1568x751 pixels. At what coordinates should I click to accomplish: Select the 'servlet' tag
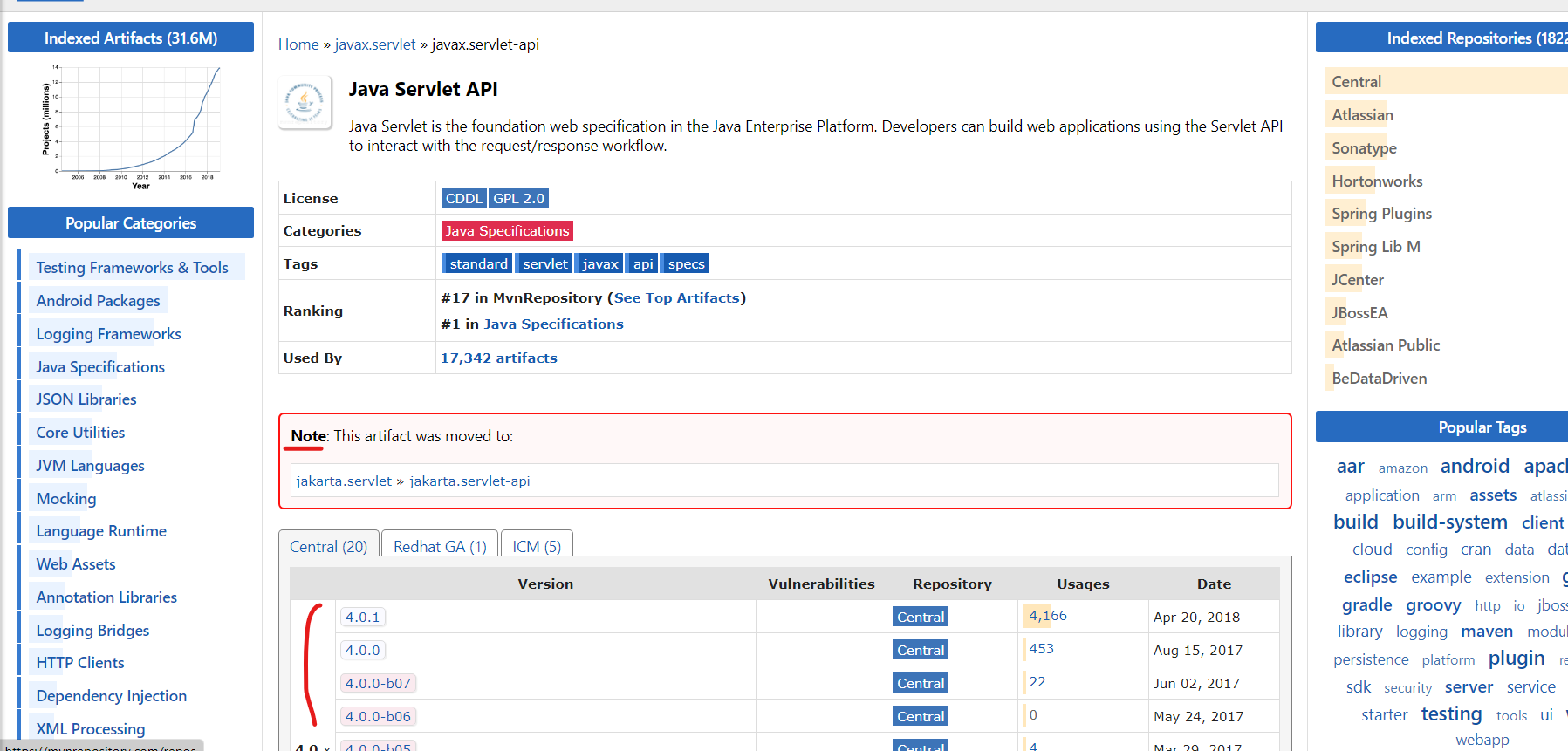544,263
